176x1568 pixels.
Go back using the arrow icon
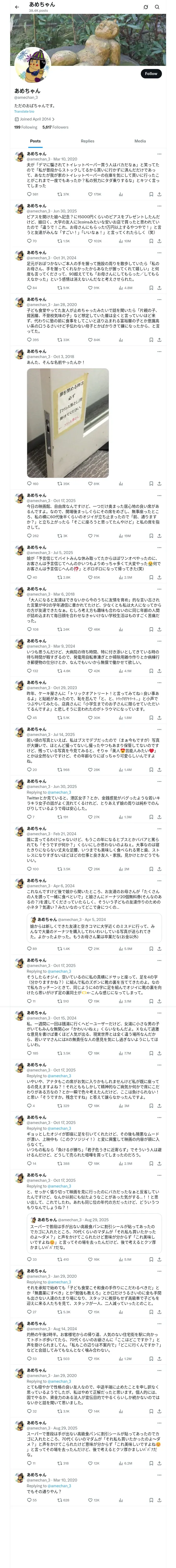point(17,7)
